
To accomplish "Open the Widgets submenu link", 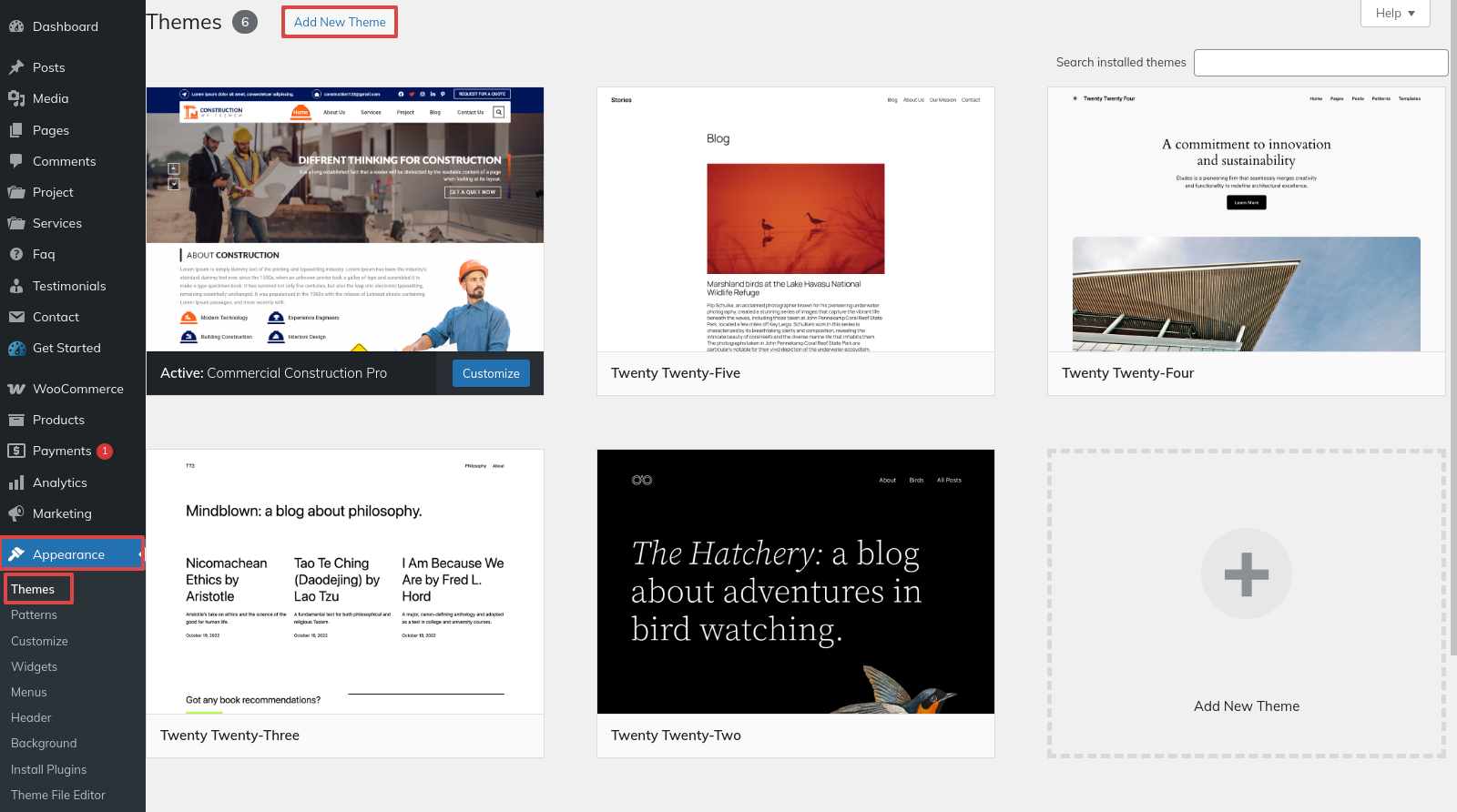I will coord(34,666).
